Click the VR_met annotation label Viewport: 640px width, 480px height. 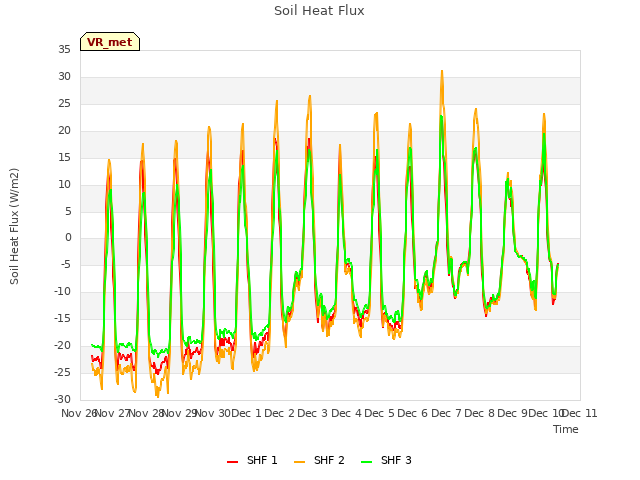click(x=110, y=42)
